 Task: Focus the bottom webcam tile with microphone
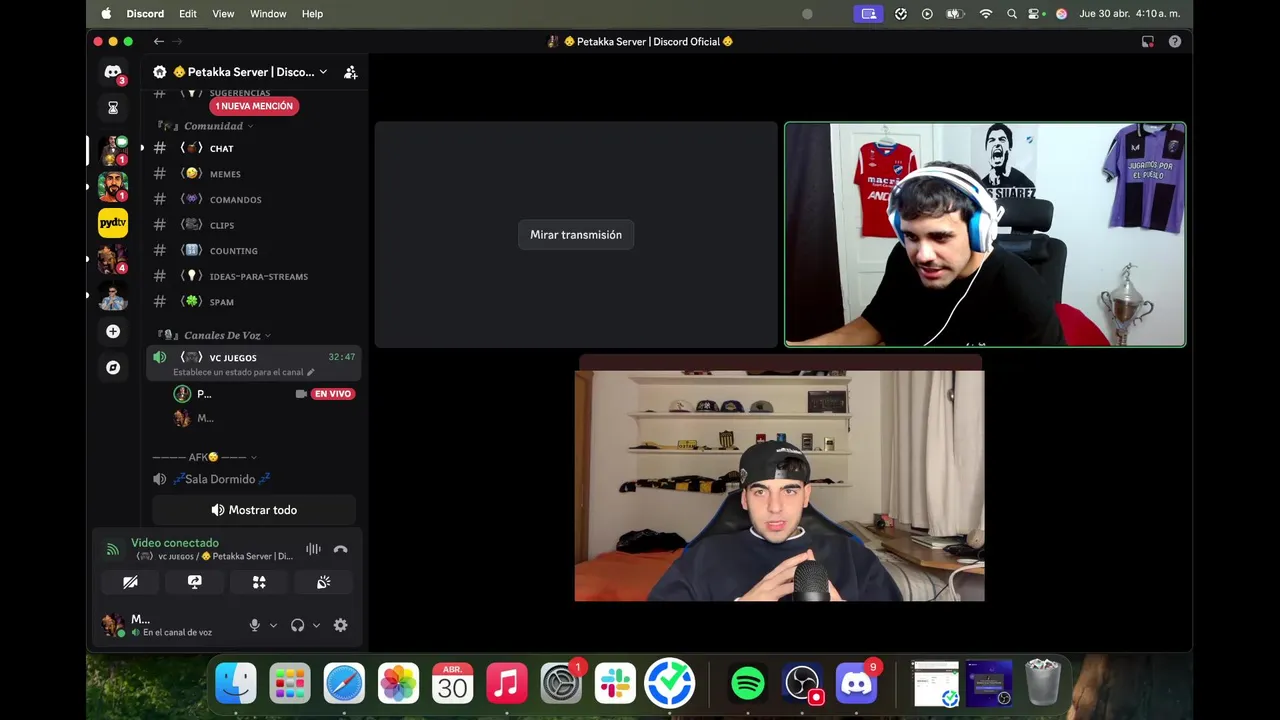coord(779,486)
